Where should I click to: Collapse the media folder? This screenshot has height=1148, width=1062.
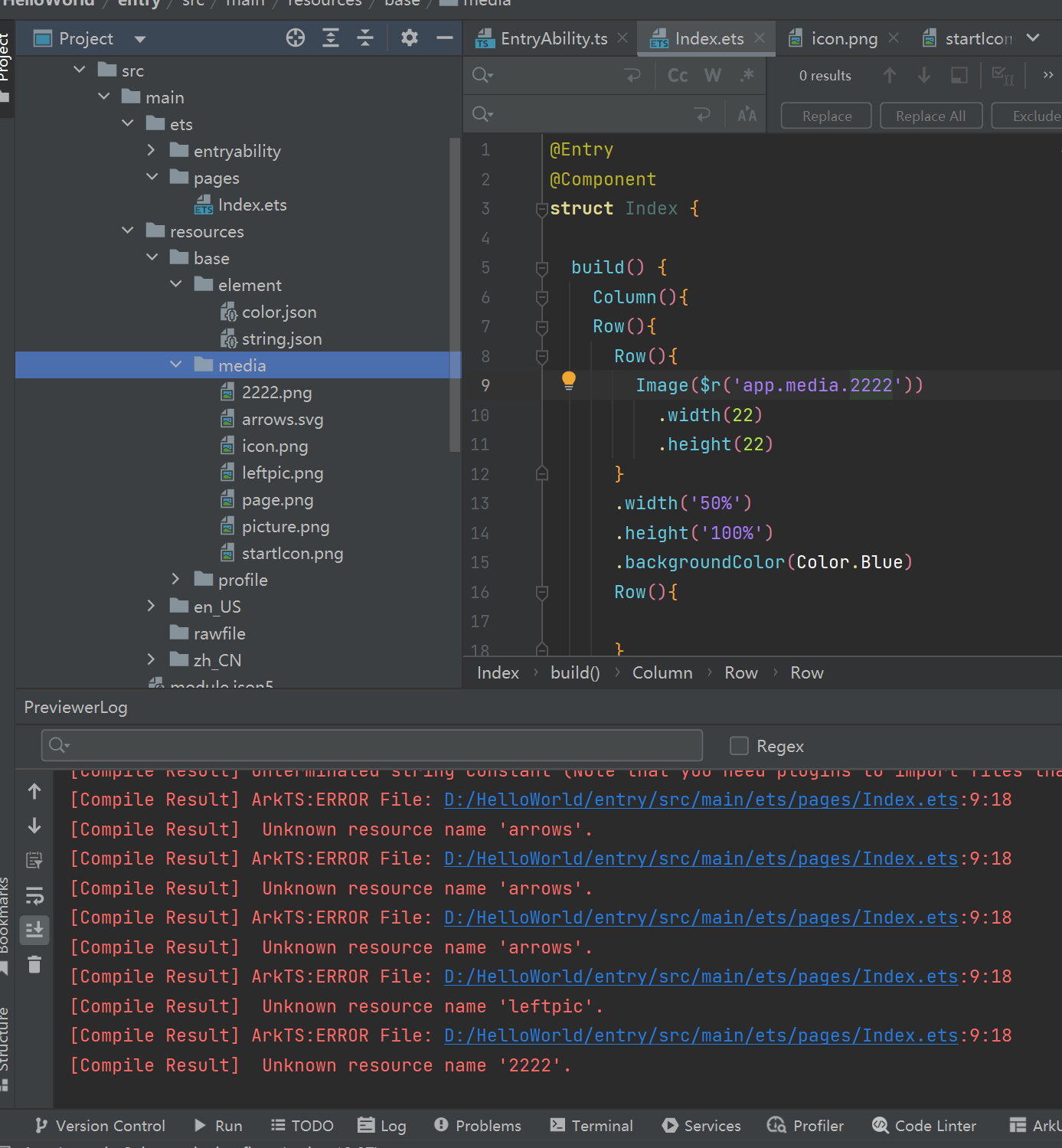click(x=176, y=365)
